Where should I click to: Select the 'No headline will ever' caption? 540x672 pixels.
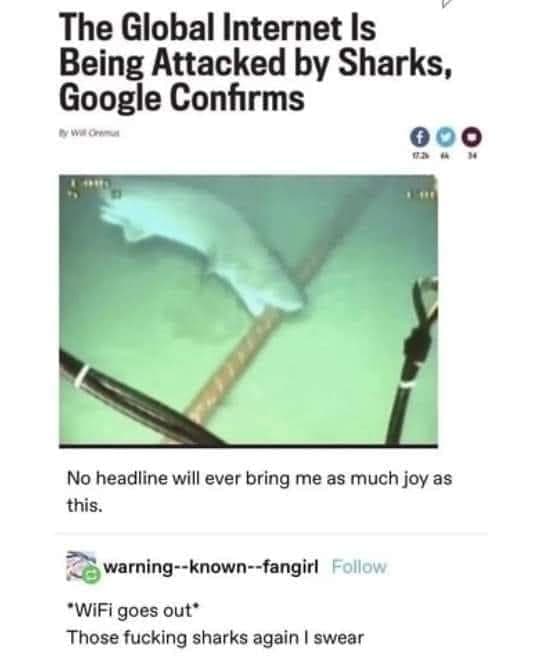(259, 491)
